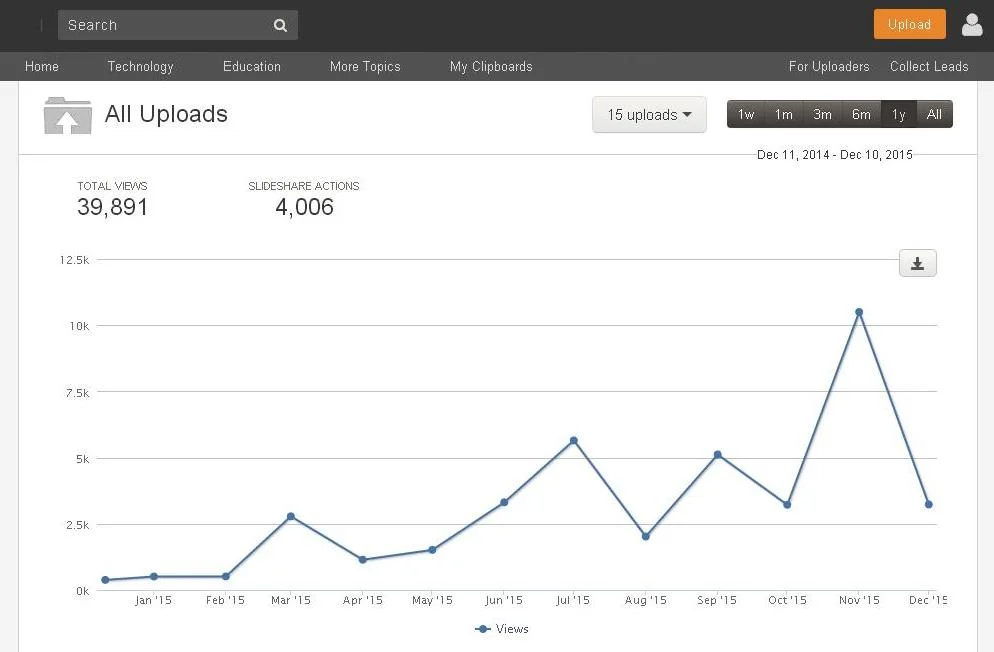Click the TOTAL VIEWS label
The height and width of the screenshot is (652, 994).
coord(112,186)
